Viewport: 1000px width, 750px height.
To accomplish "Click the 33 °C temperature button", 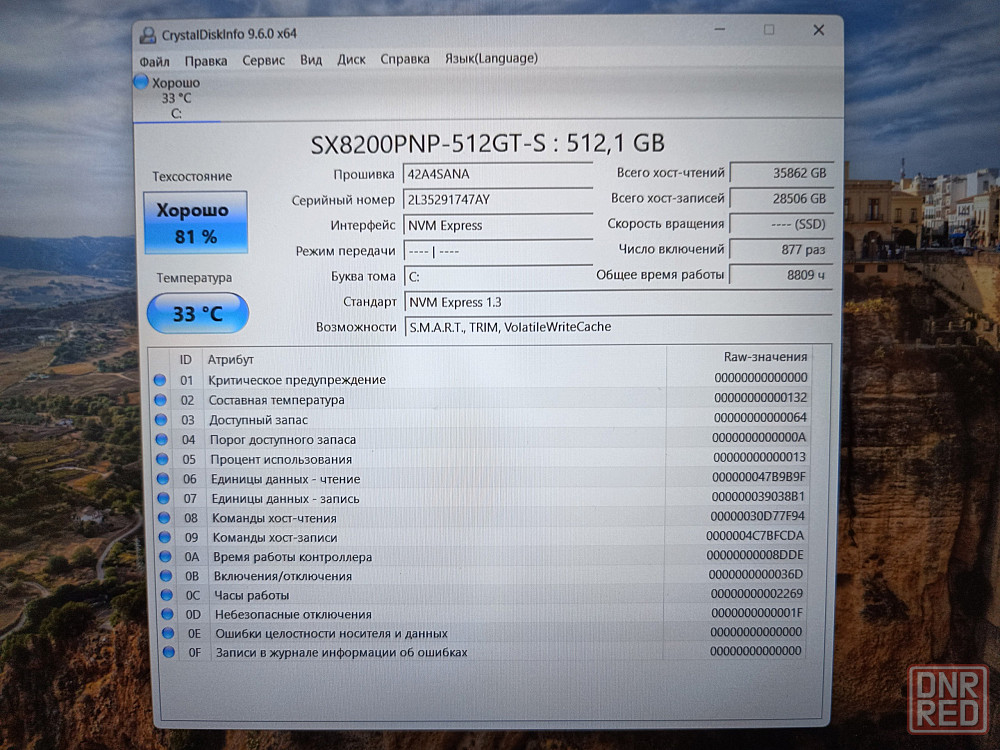I will (x=198, y=313).
